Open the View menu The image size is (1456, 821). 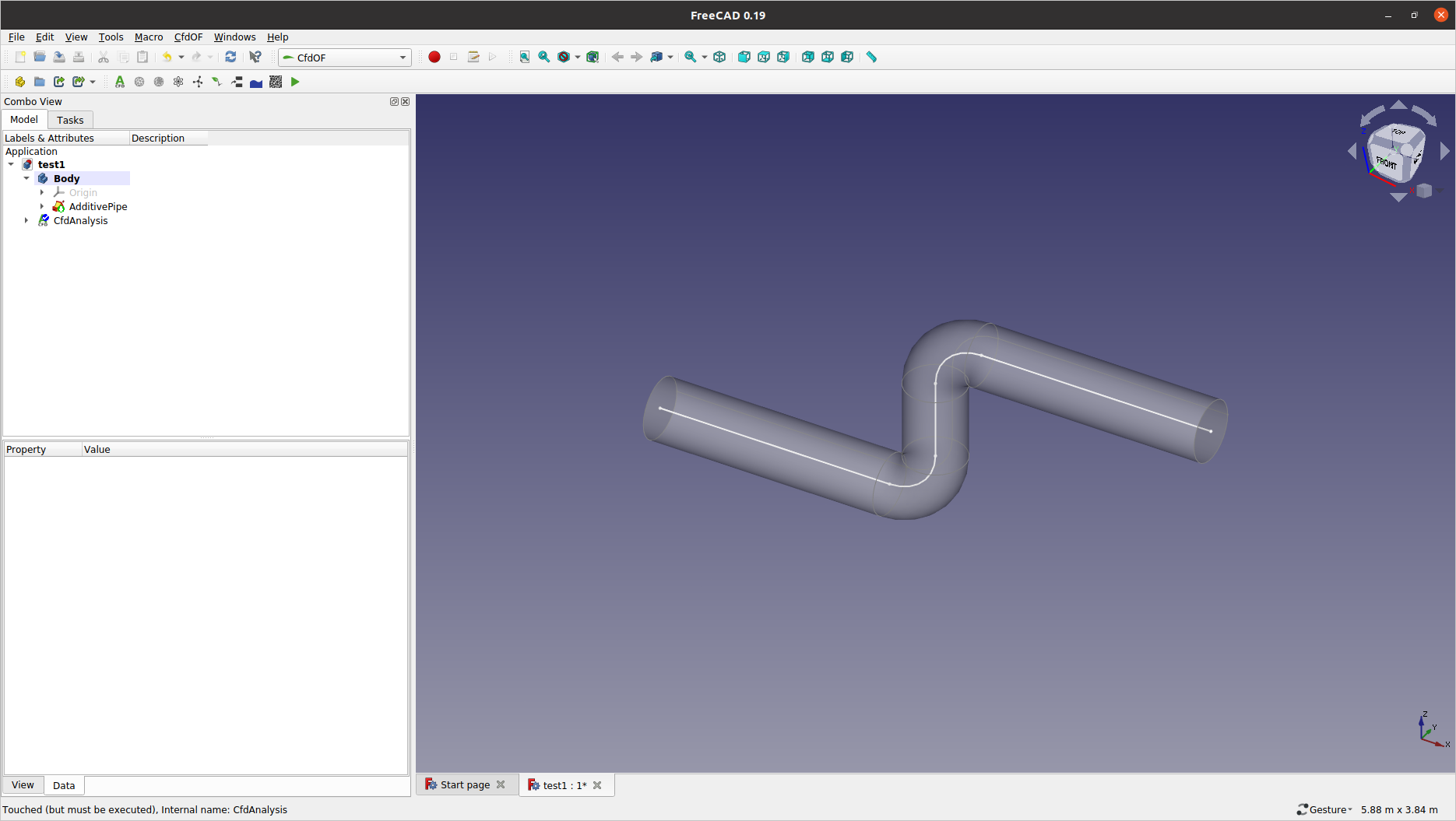(76, 37)
